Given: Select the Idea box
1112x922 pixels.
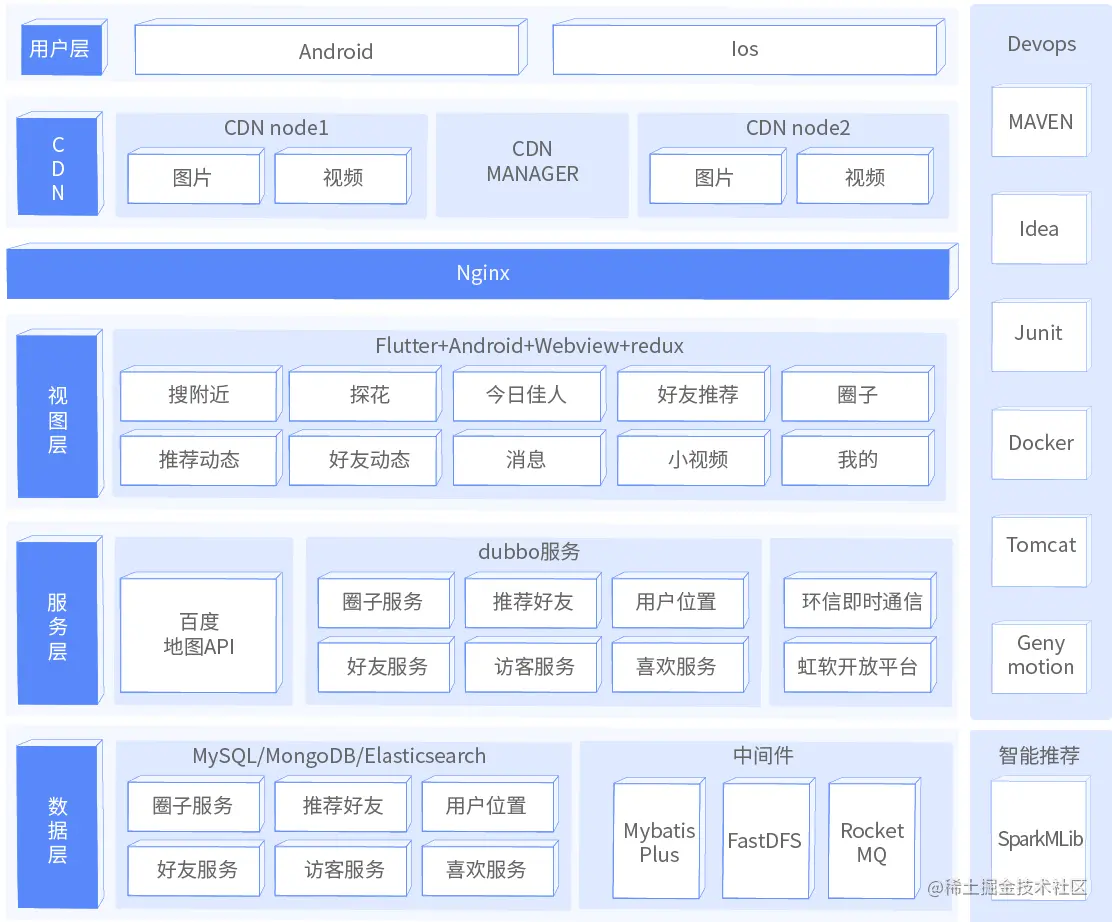Looking at the screenshot, I should pos(1040,228).
